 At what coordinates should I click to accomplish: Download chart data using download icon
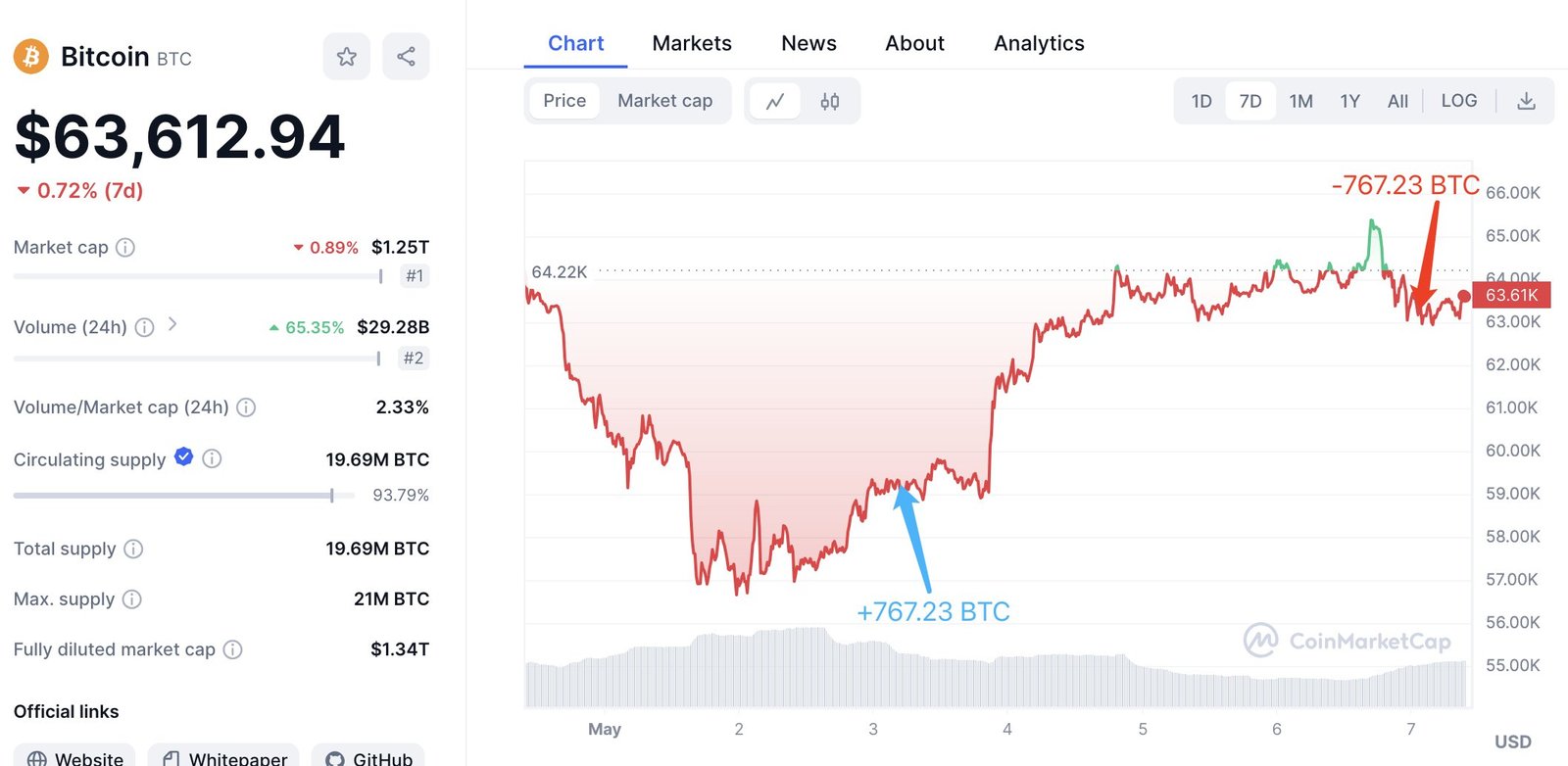coord(1526,101)
